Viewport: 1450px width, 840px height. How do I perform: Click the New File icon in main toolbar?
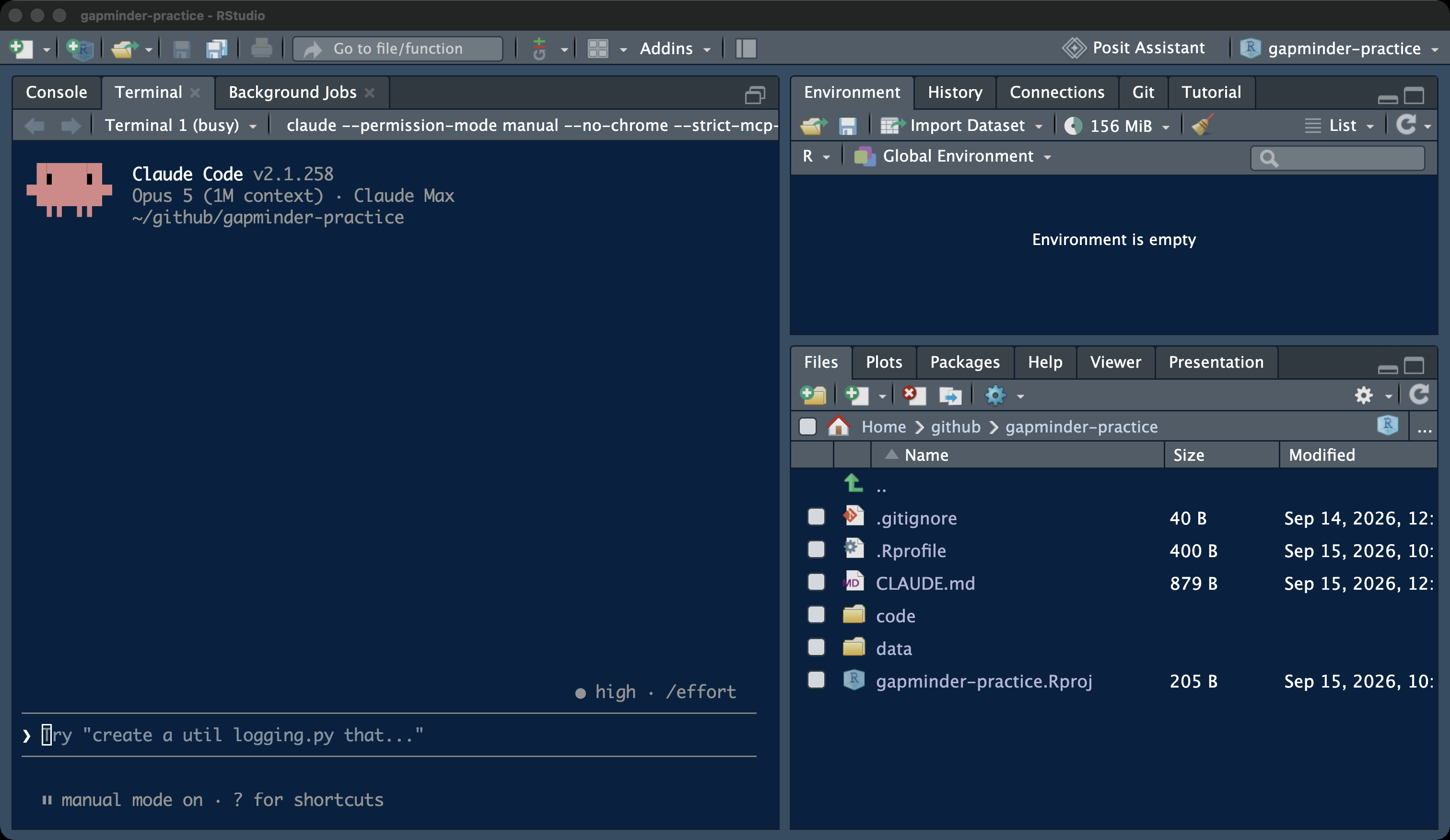pyautogui.click(x=21, y=48)
